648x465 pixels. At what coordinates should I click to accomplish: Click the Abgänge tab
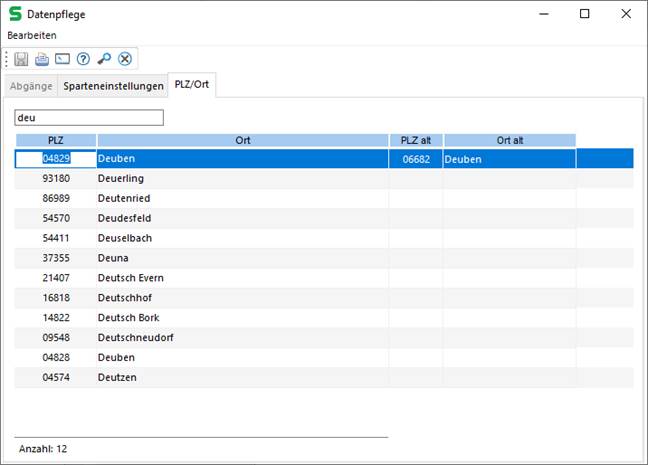pyautogui.click(x=30, y=86)
